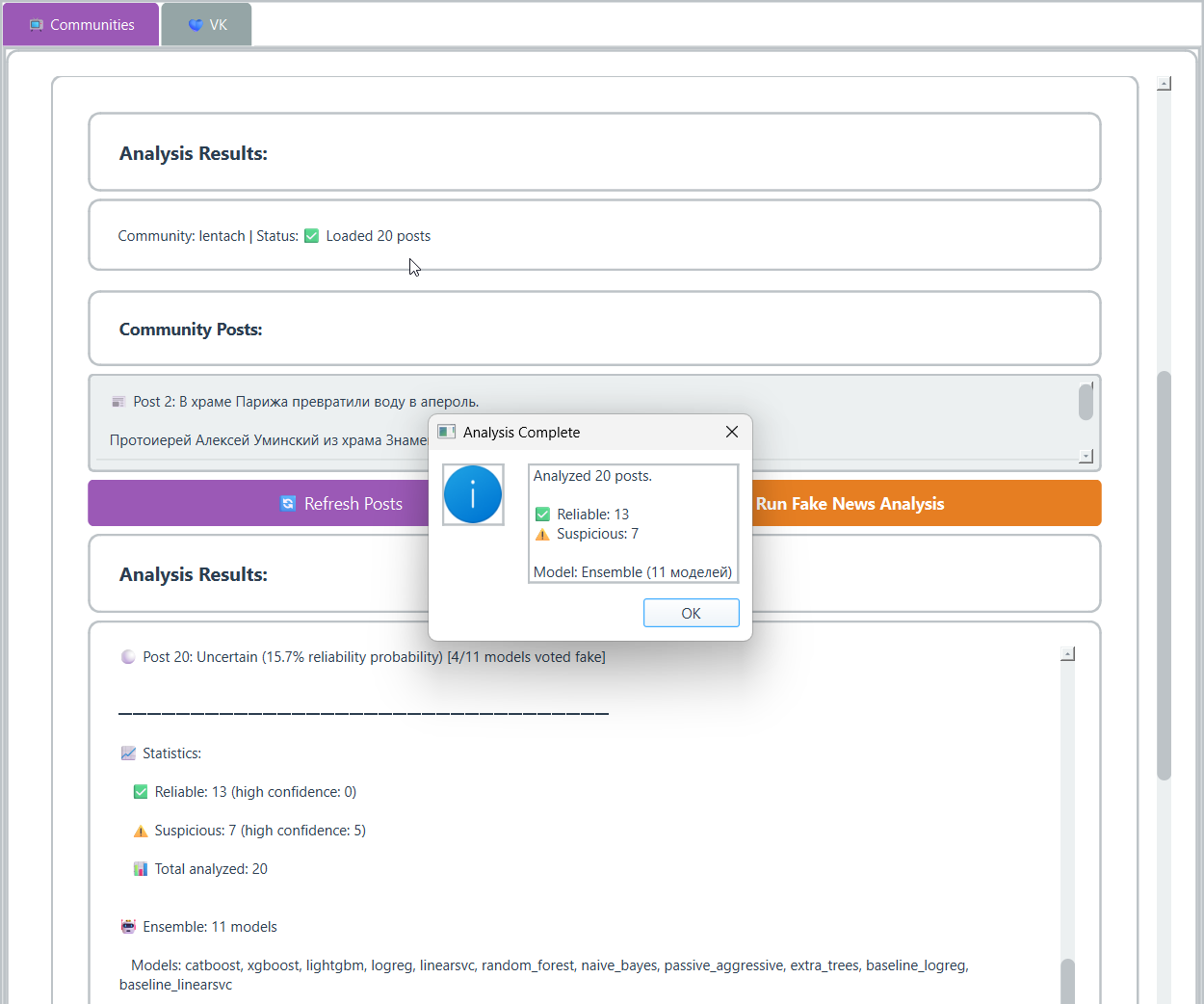Click bar chart icon beside Total analyzed: 20
1204x1004 pixels.
141,869
